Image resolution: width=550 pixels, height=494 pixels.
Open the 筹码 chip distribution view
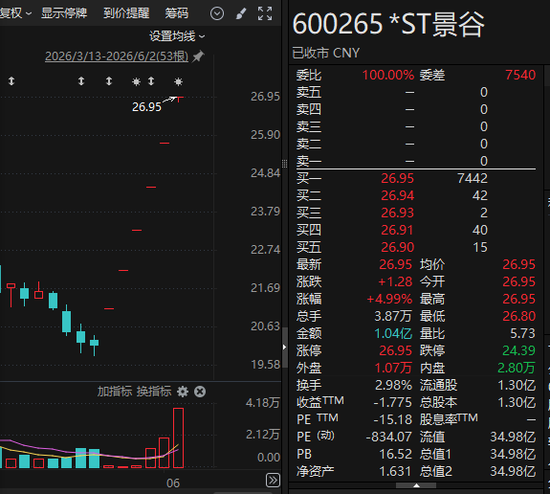tap(176, 13)
